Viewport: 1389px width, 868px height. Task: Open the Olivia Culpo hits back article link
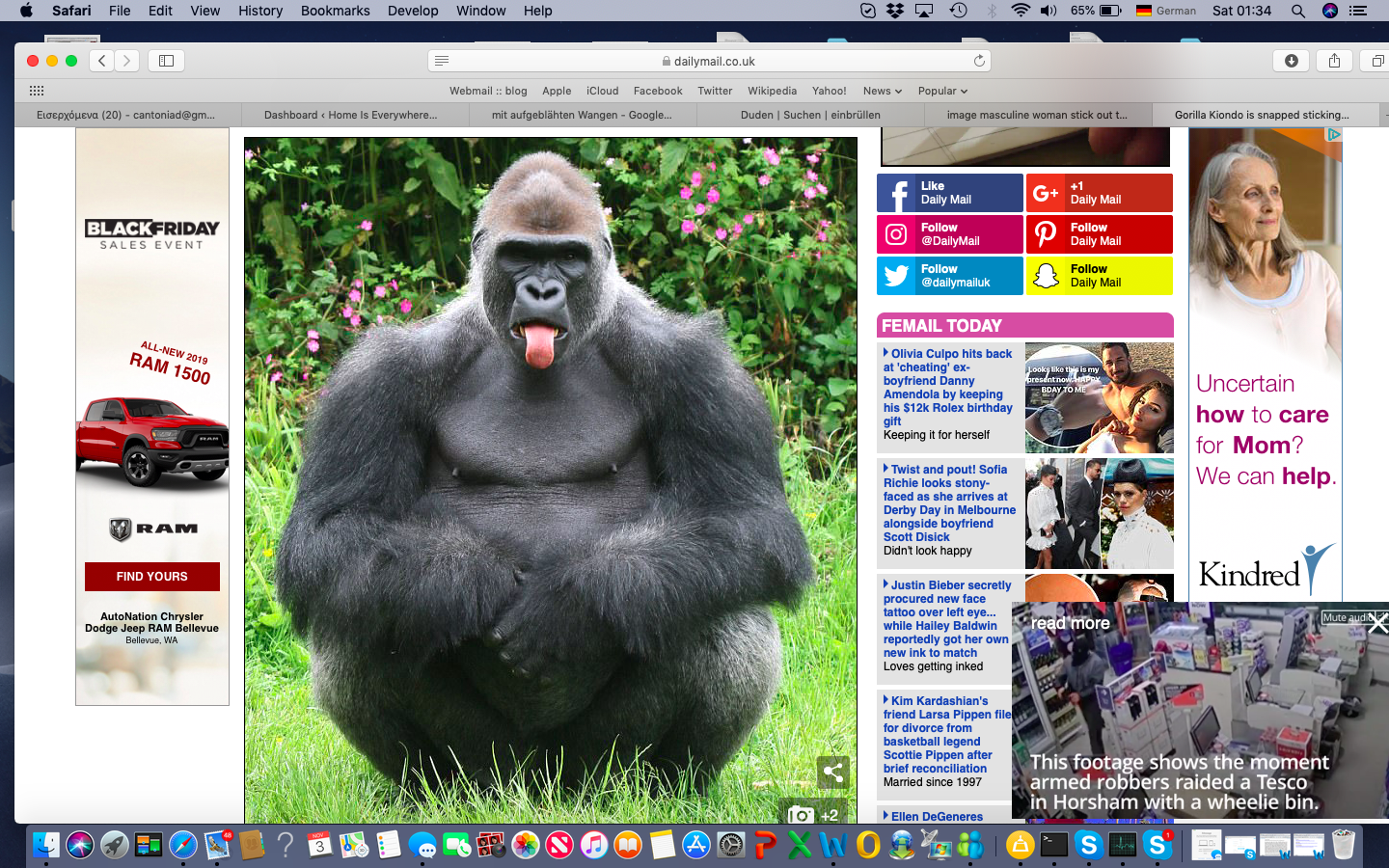click(x=948, y=387)
